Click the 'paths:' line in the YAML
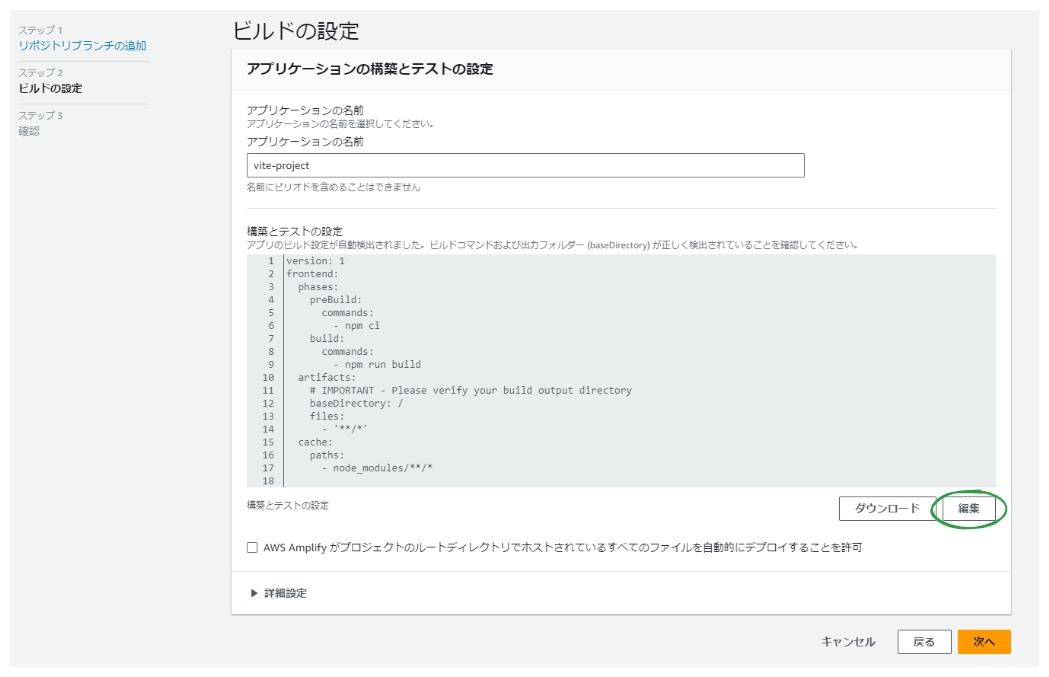The width and height of the screenshot is (1049, 677). [x=327, y=455]
